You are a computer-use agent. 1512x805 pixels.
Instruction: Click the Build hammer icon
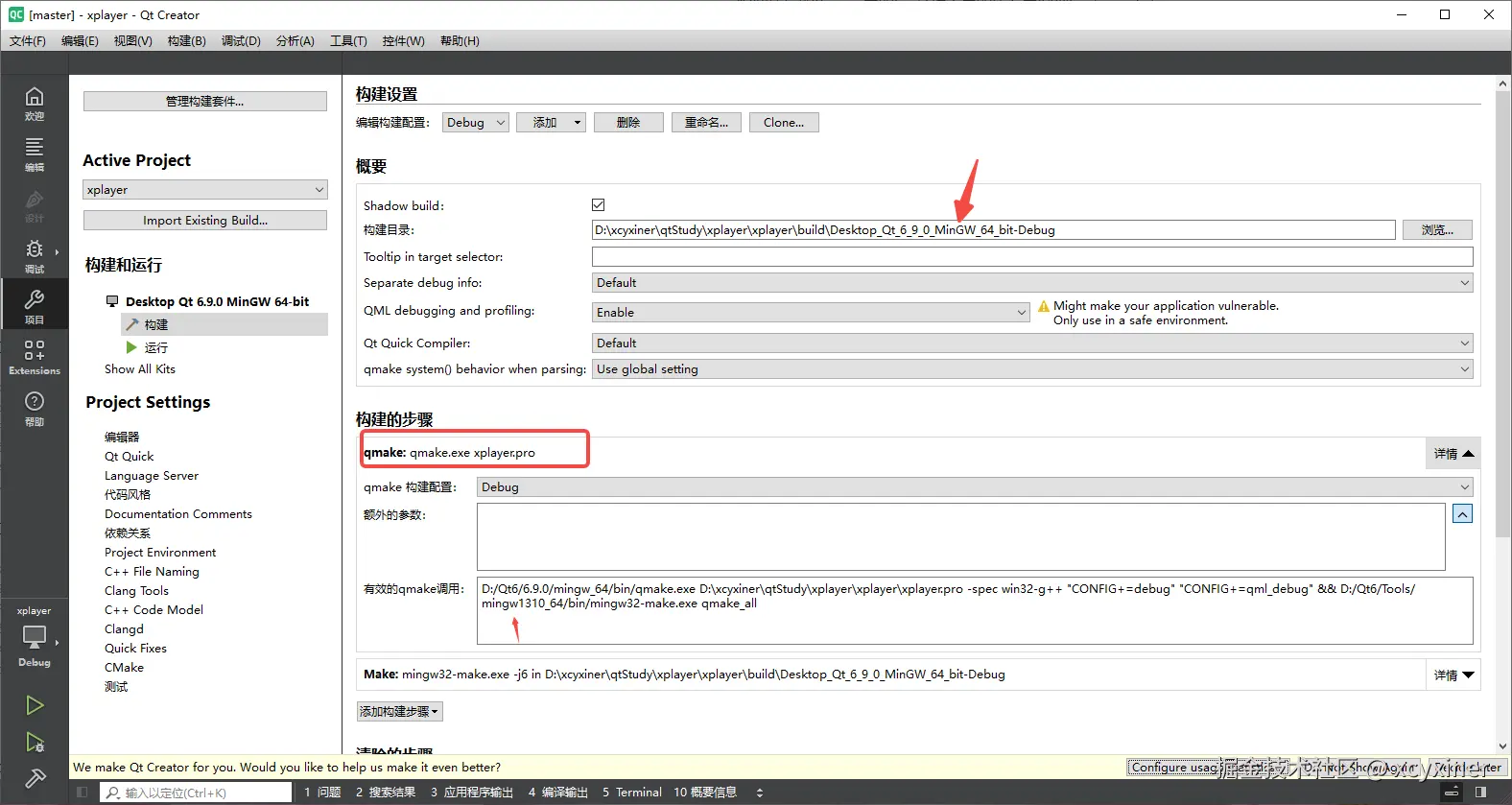[x=35, y=778]
